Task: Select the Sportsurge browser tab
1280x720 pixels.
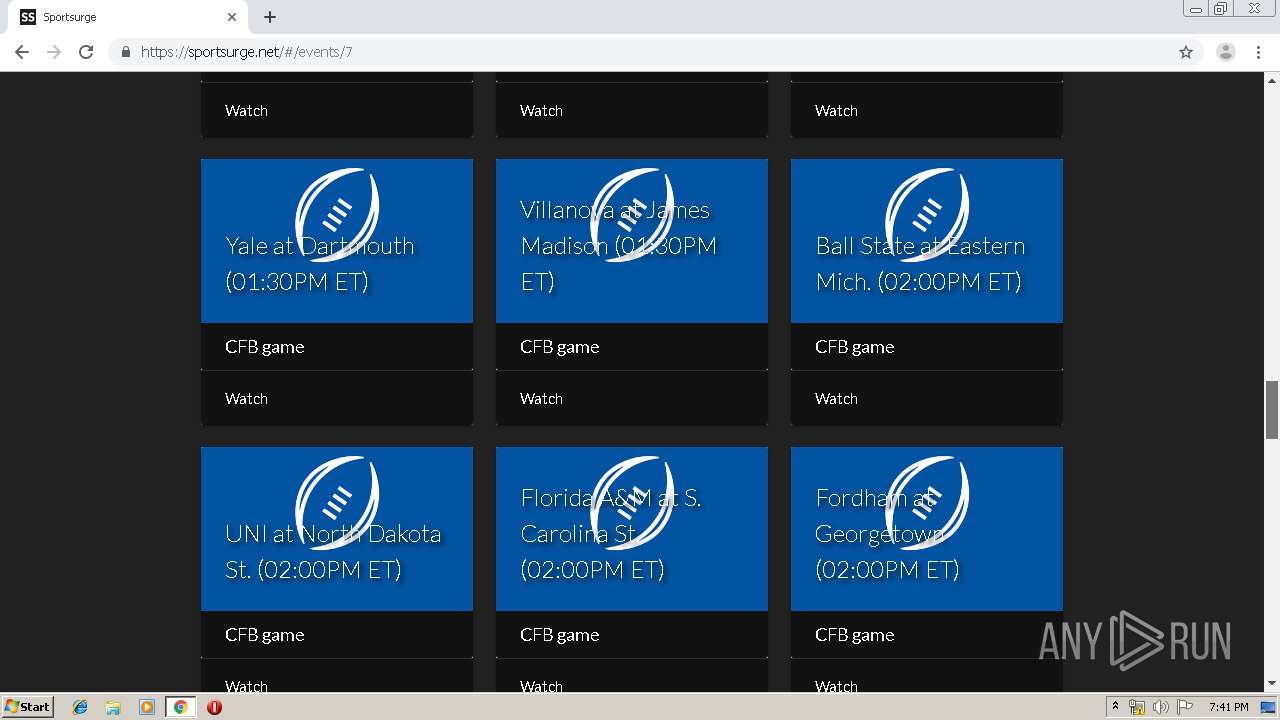Action: point(128,17)
